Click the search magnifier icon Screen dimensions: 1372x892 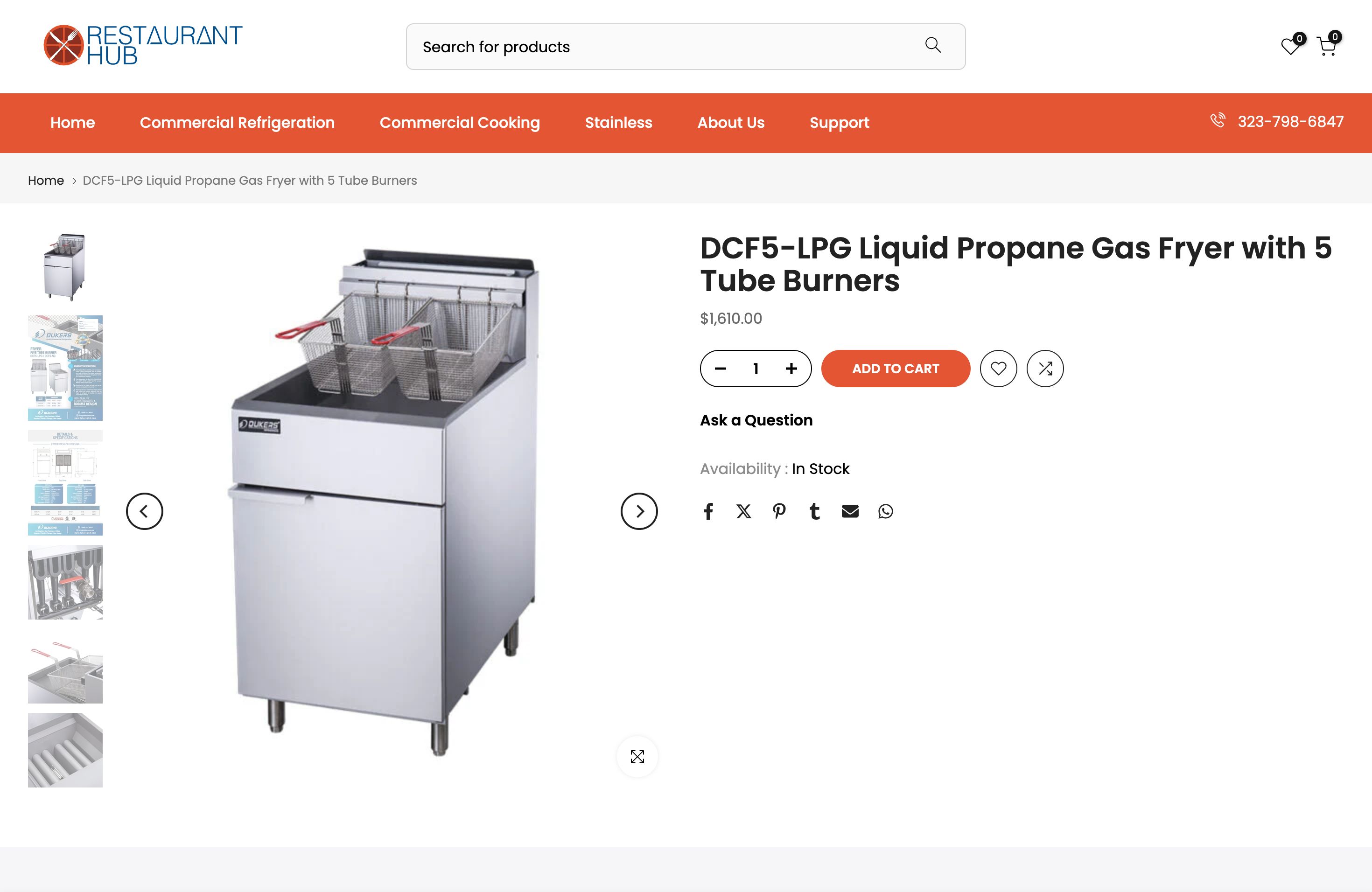click(933, 45)
